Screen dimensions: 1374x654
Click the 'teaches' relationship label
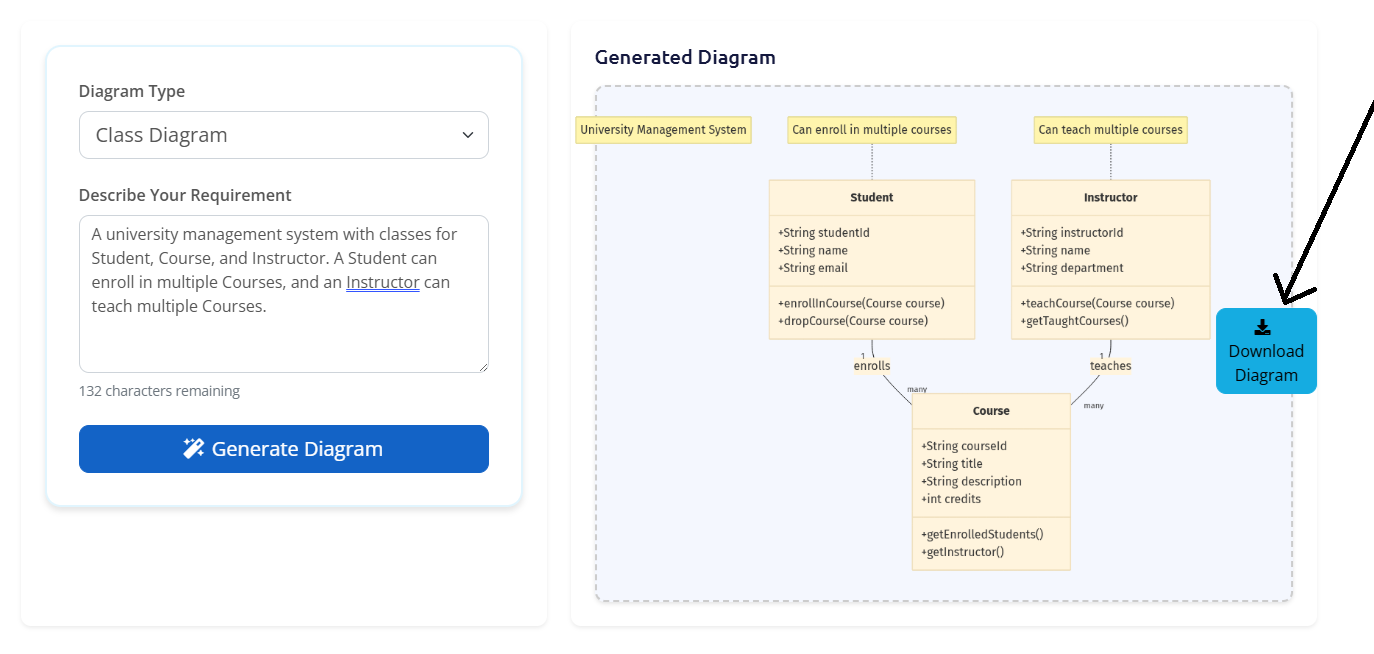click(x=1110, y=366)
